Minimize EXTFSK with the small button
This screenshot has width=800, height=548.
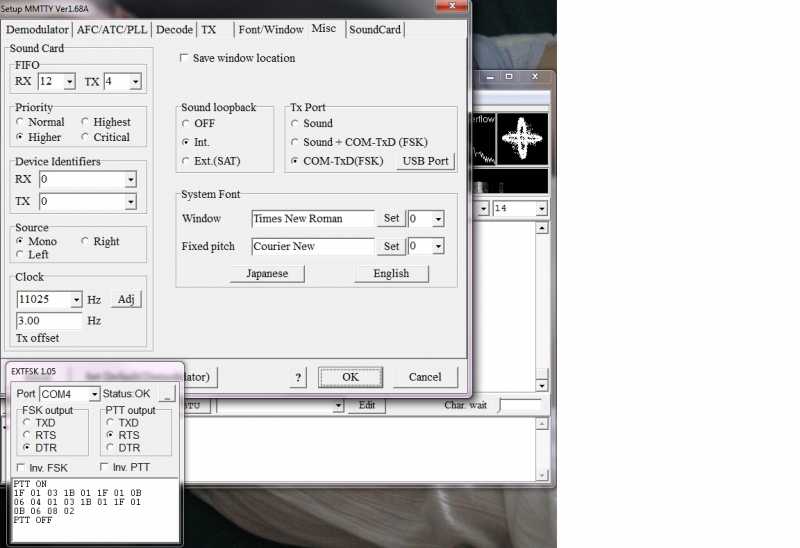point(167,393)
